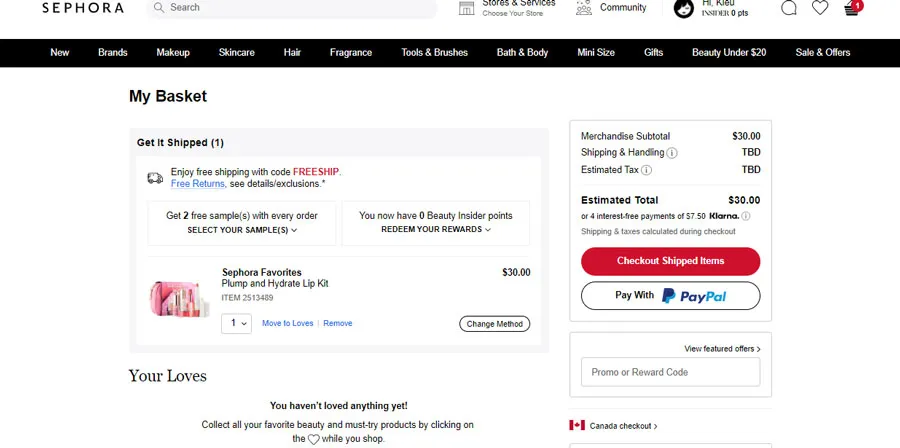Click the ITEM 2513489 text
This screenshot has height=448, width=900.
[x=247, y=298]
